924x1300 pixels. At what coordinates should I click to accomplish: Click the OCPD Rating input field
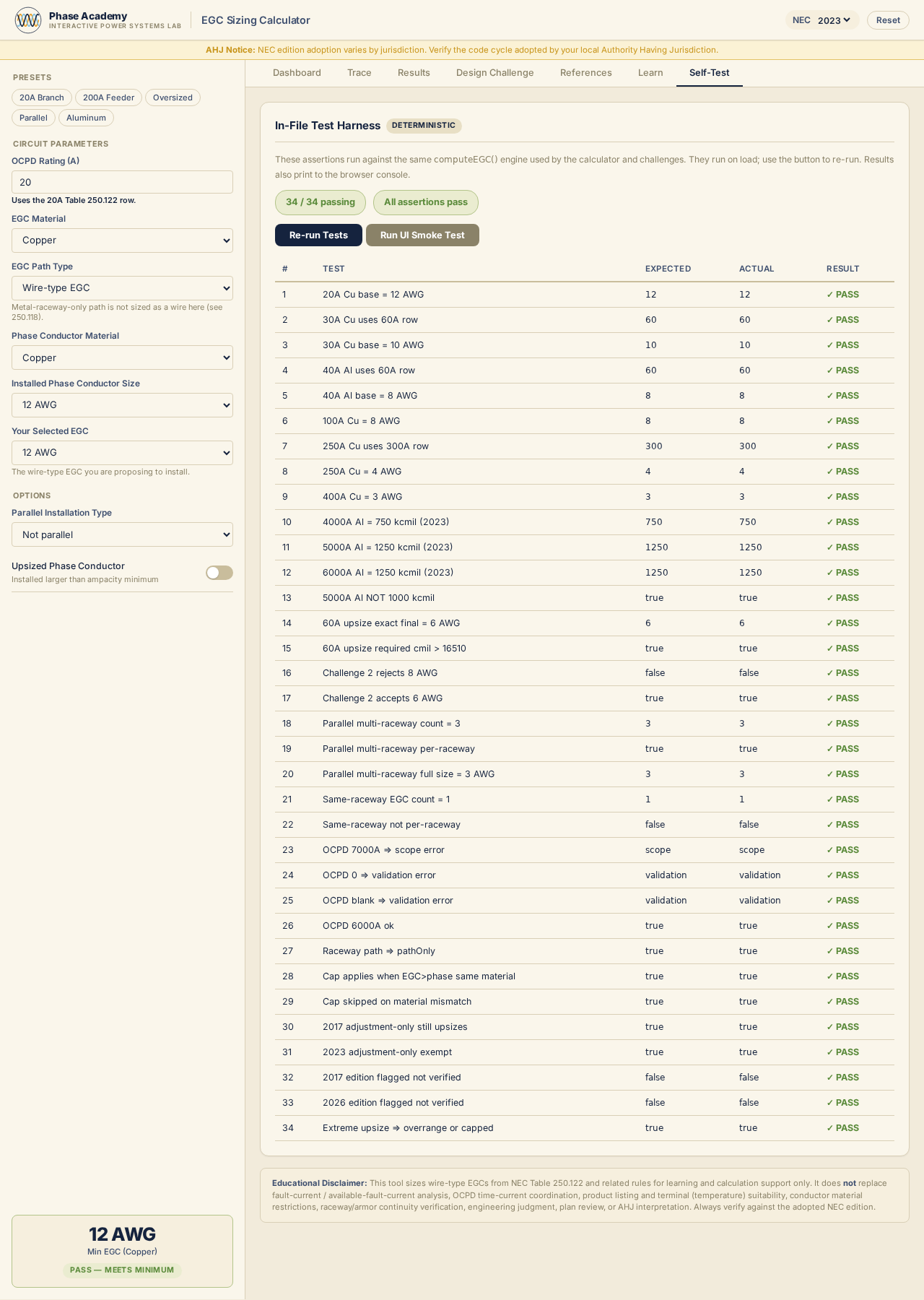[x=122, y=182]
